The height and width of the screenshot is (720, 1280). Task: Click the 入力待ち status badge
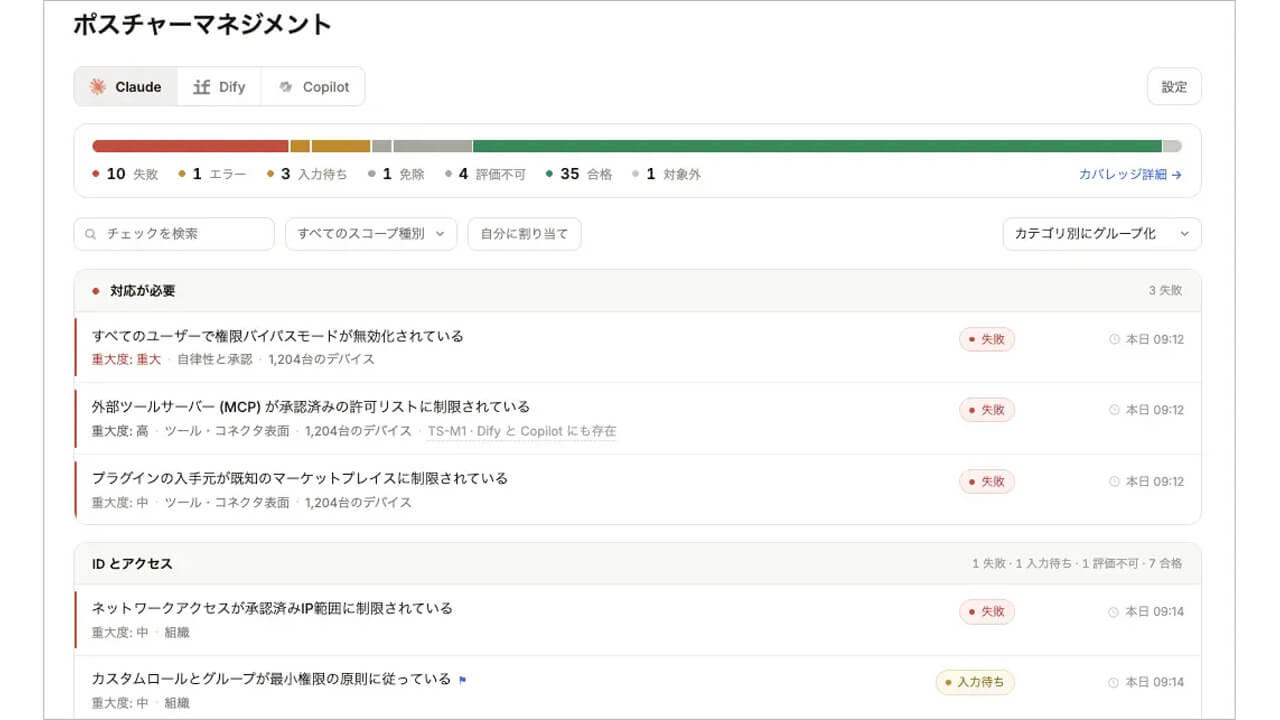point(975,683)
